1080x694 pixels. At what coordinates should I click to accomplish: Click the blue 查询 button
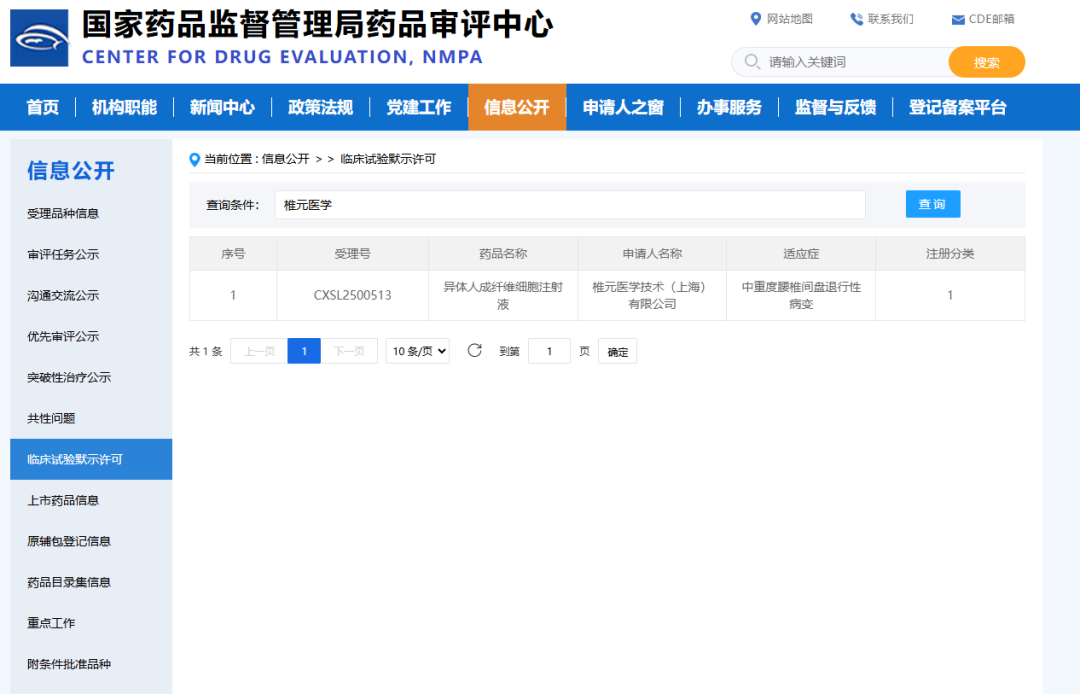pyautogui.click(x=933, y=204)
